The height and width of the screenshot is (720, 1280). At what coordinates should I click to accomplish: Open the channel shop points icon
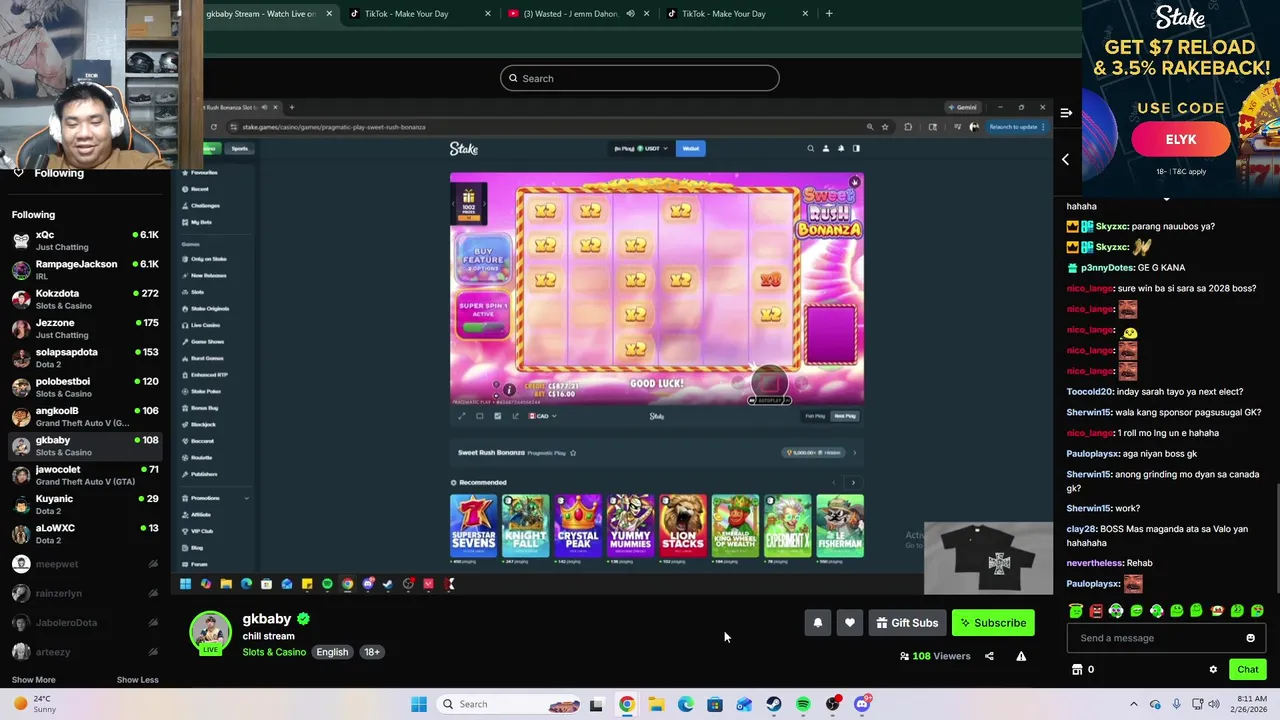pos(1077,670)
